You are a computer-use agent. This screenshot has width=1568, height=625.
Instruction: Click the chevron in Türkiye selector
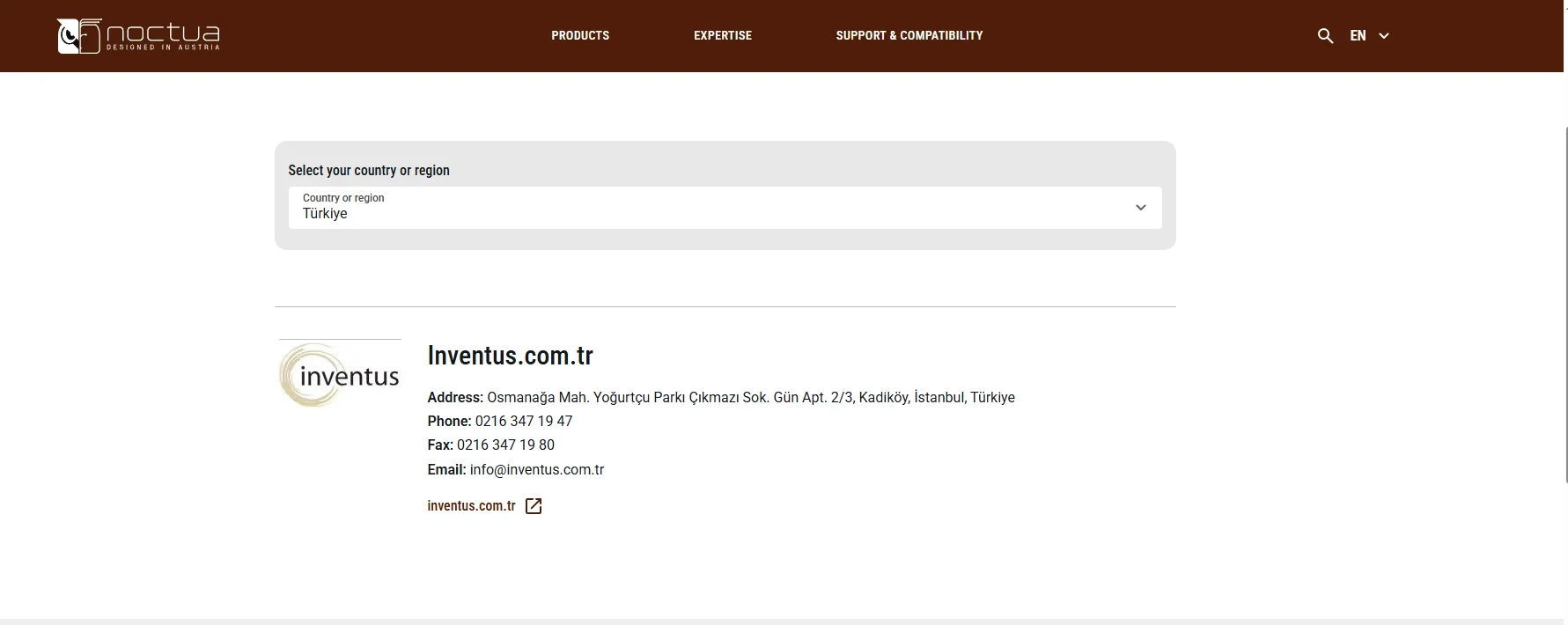point(1141,208)
